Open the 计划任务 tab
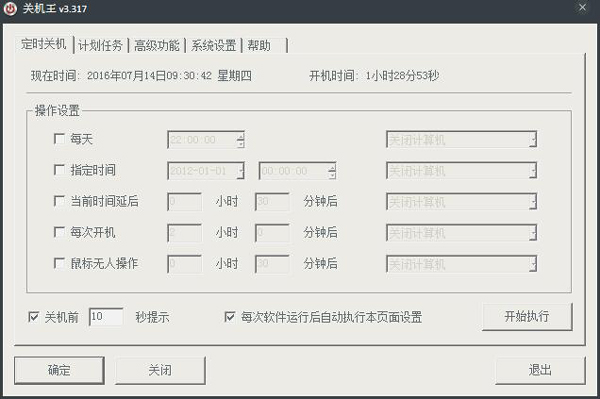 100,46
